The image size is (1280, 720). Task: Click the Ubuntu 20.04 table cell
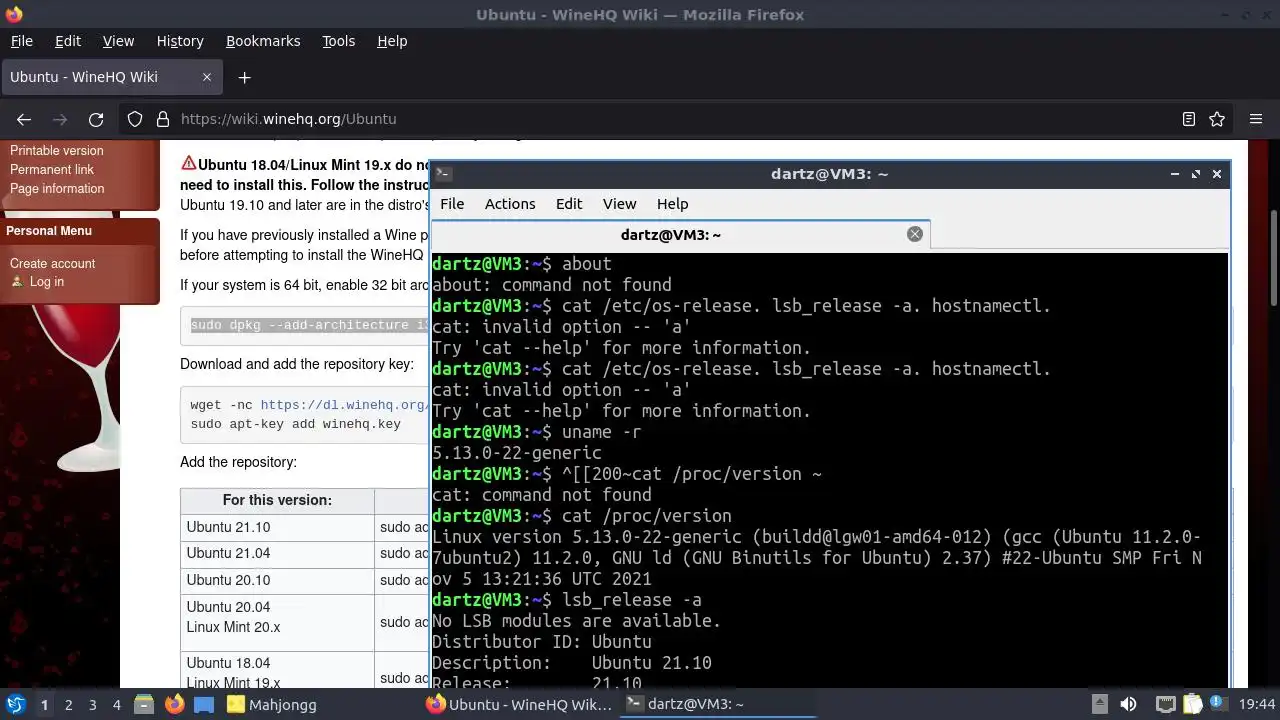(277, 621)
